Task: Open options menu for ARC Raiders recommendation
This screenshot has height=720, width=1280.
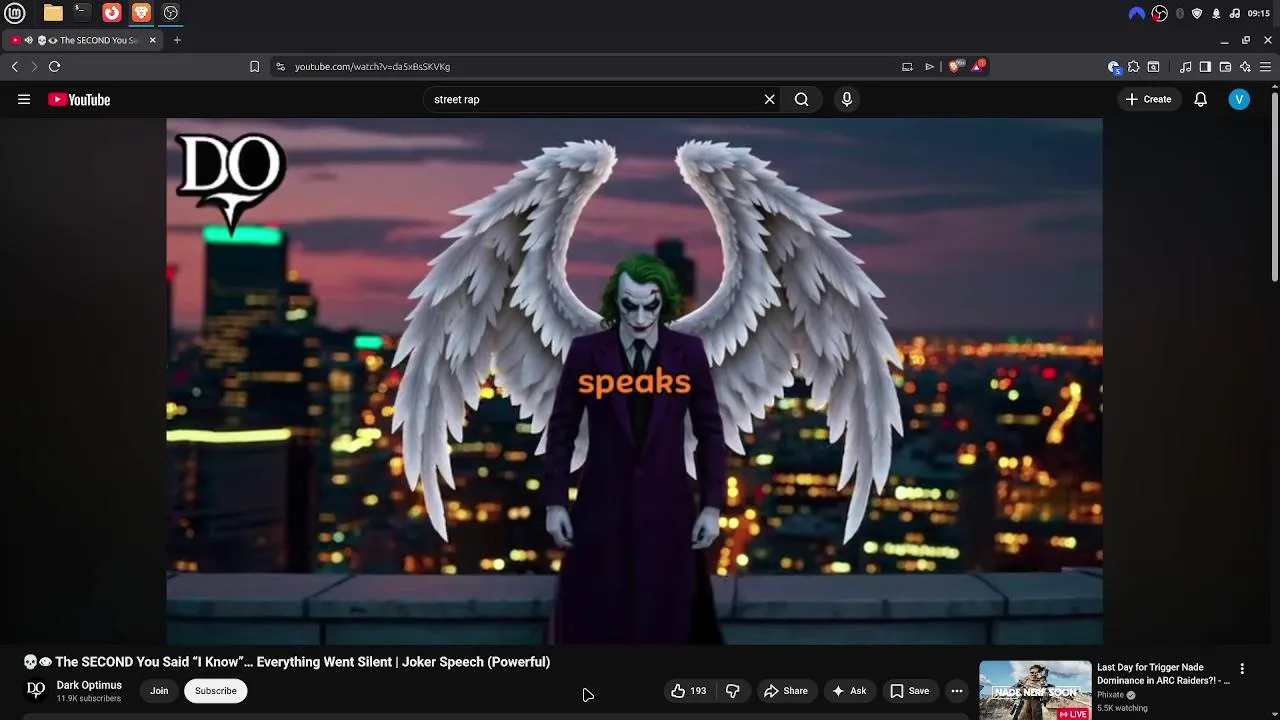Action: pos(1242,669)
